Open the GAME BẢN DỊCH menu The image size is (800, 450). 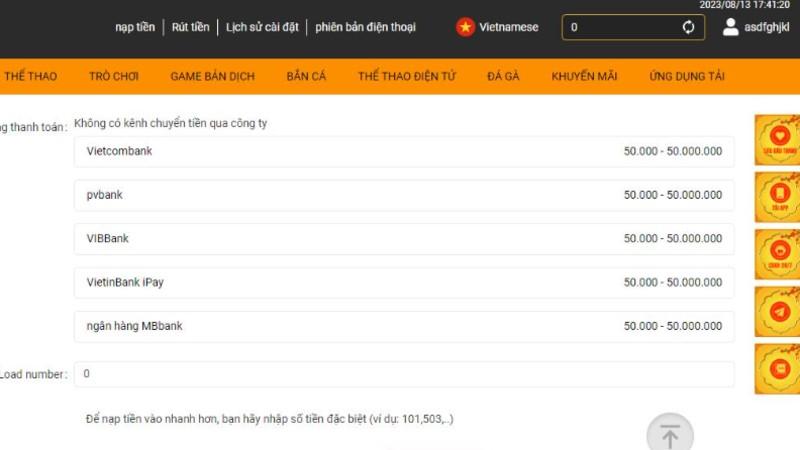coord(212,77)
